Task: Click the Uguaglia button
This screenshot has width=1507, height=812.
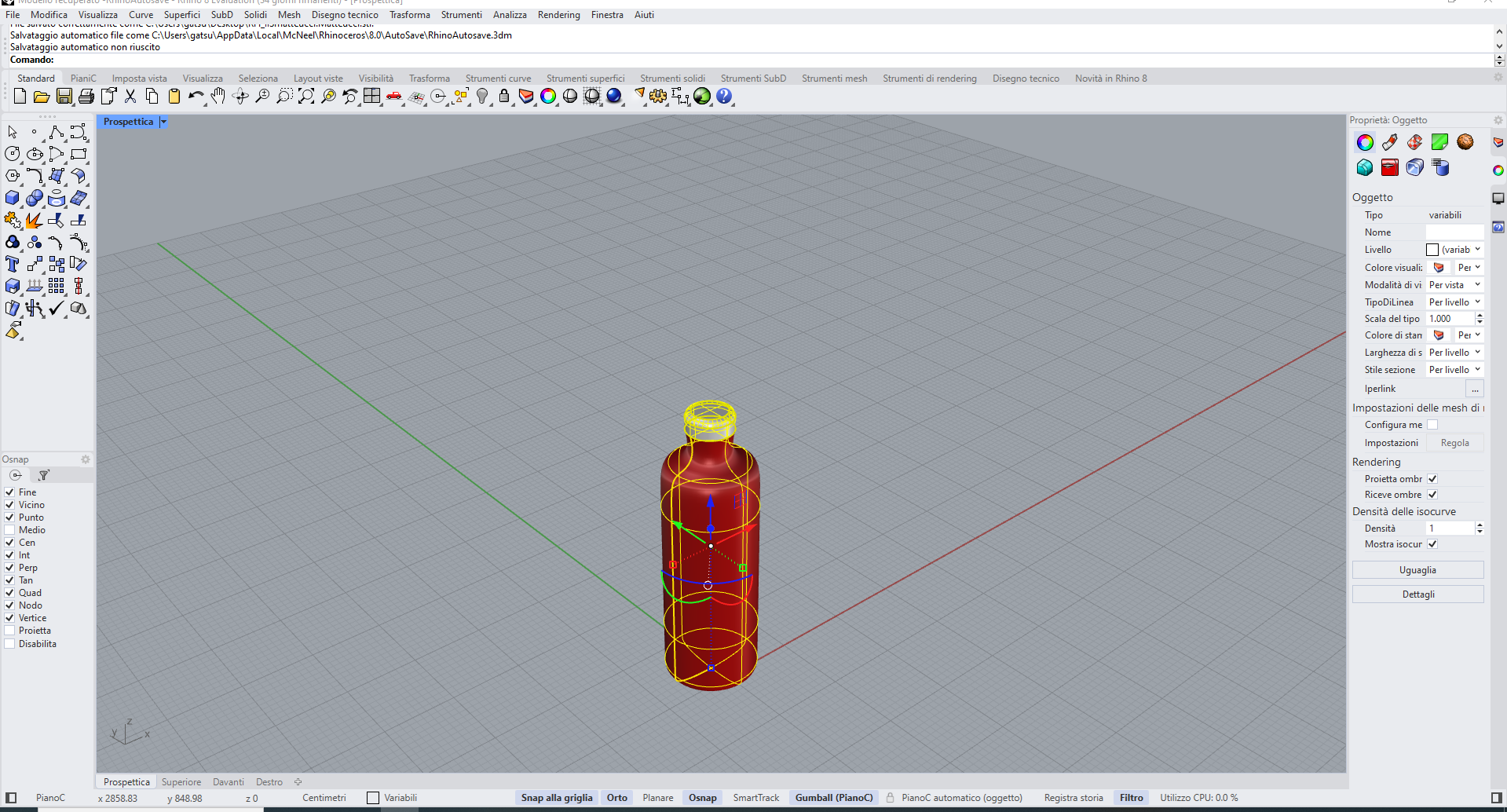Action: [1417, 570]
